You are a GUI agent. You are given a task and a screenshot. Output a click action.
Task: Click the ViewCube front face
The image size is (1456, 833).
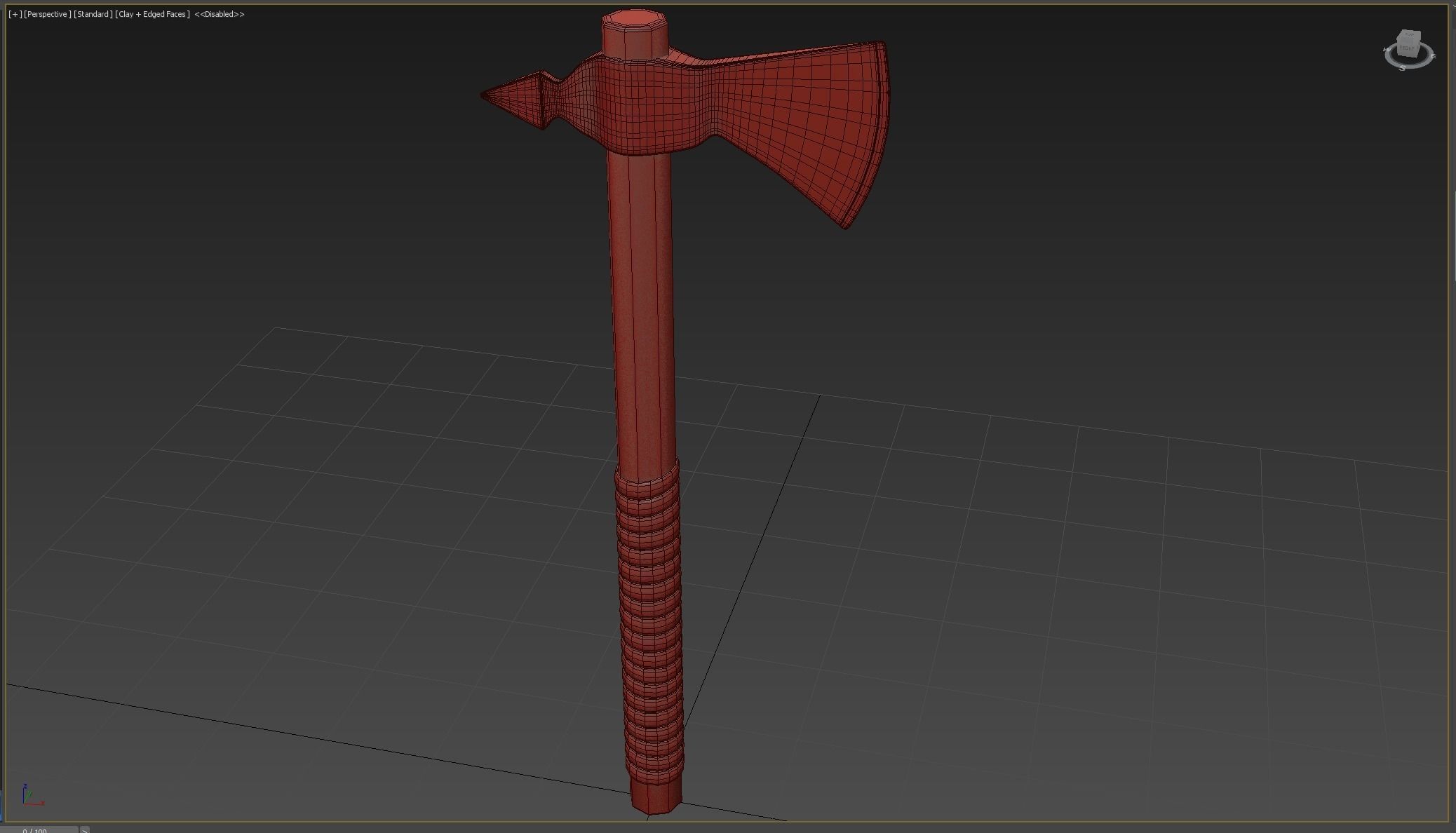pyautogui.click(x=1407, y=48)
